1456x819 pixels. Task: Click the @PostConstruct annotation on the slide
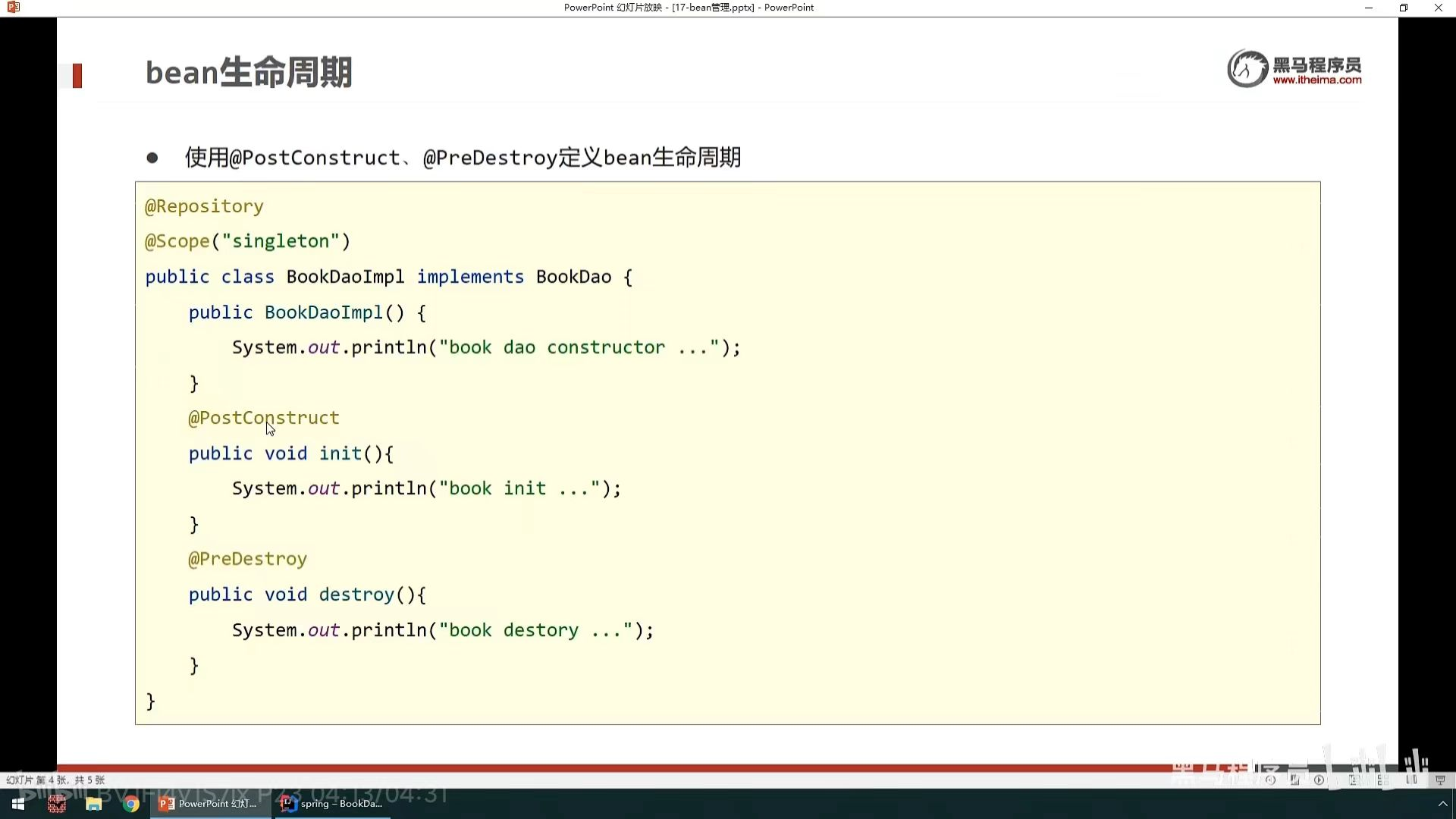click(x=263, y=418)
